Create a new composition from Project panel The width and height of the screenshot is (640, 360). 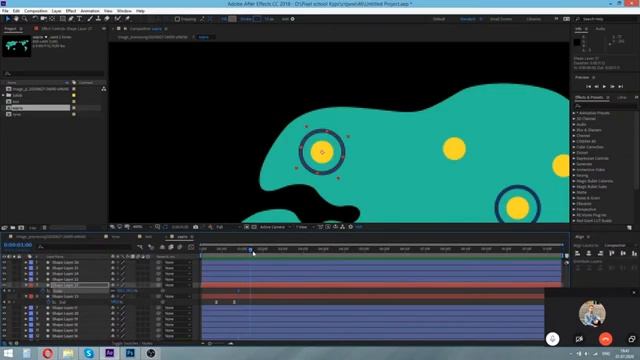click(21, 228)
